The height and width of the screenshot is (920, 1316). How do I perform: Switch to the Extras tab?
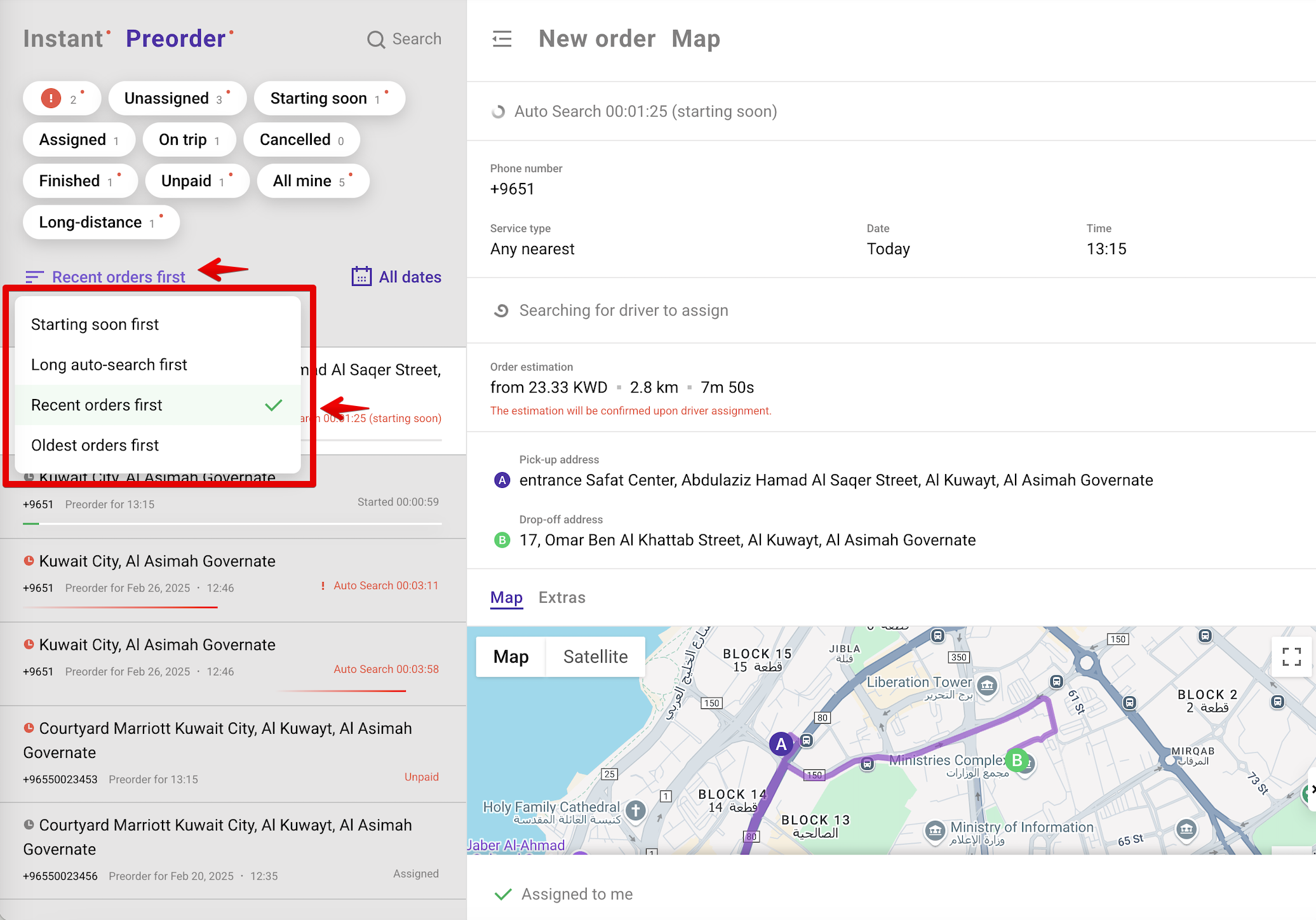tap(561, 597)
